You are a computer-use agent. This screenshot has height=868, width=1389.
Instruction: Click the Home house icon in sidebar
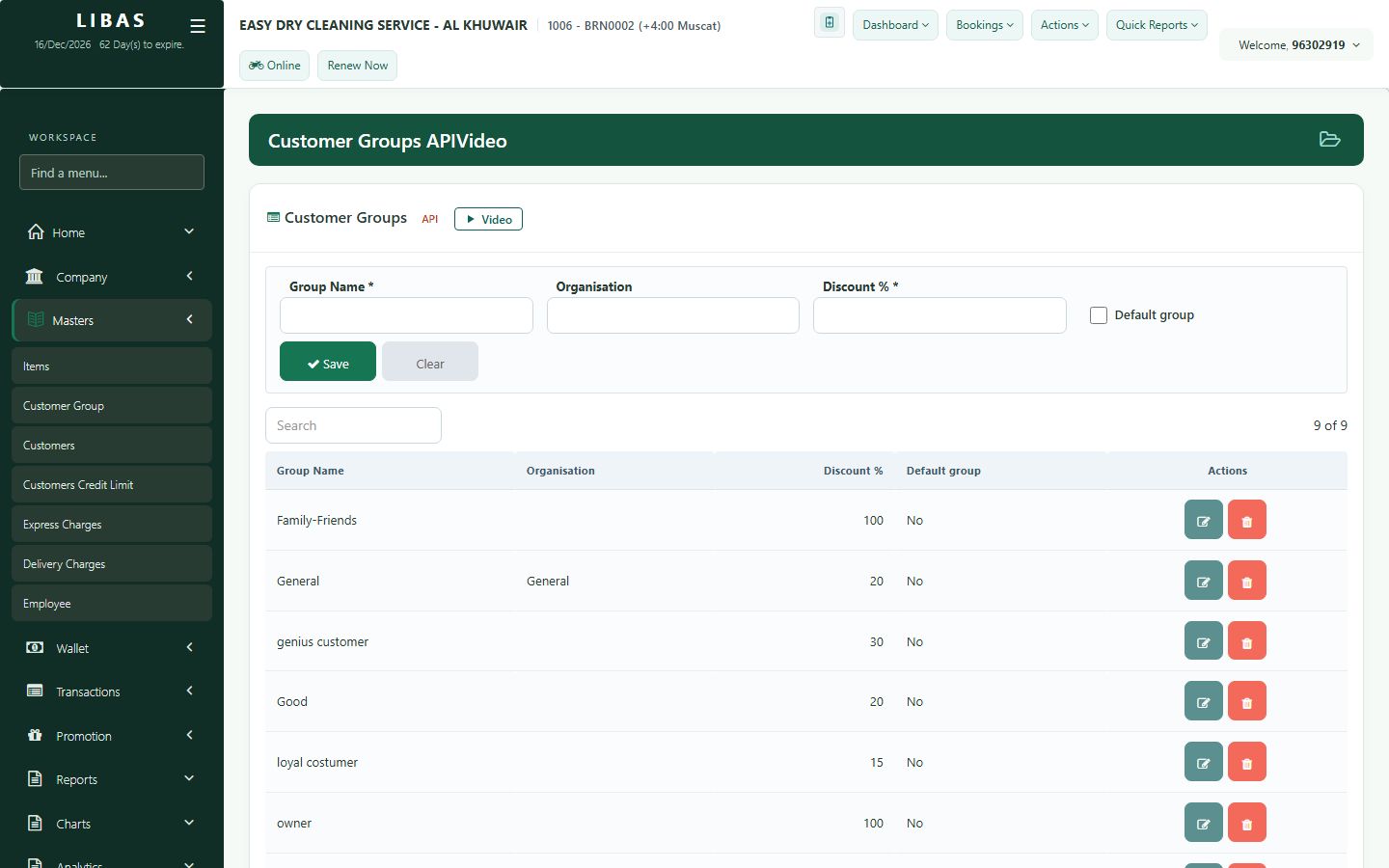[x=36, y=231]
